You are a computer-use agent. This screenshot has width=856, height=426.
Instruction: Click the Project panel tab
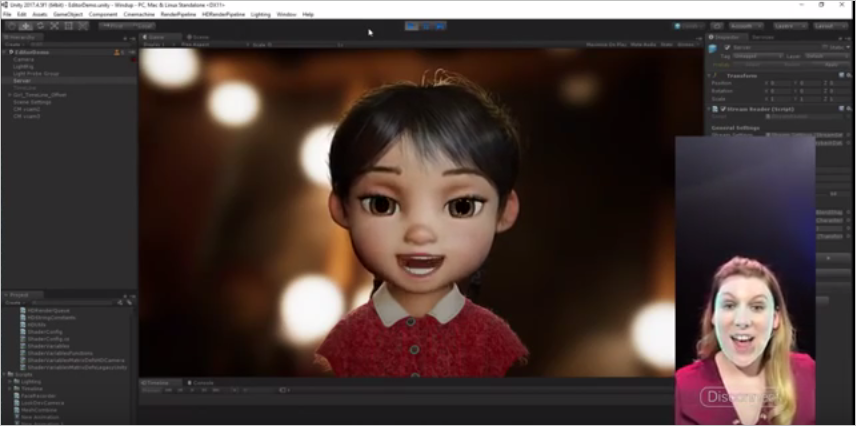click(x=23, y=295)
